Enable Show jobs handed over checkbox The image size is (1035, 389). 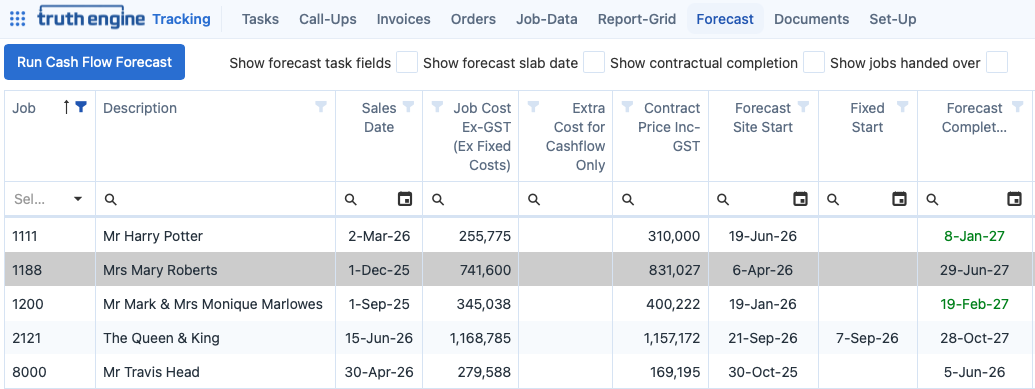(997, 63)
